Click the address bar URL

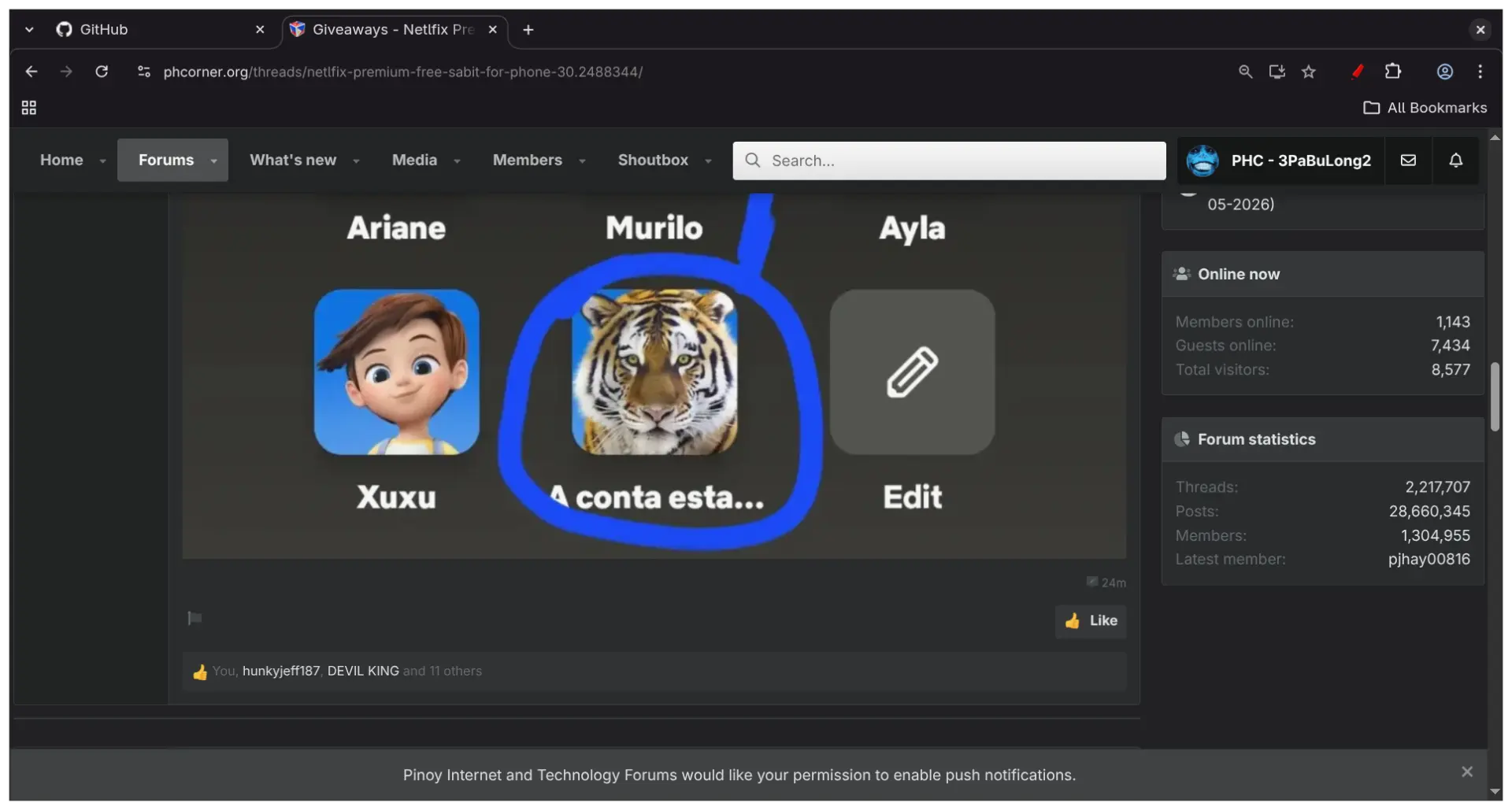(403, 72)
